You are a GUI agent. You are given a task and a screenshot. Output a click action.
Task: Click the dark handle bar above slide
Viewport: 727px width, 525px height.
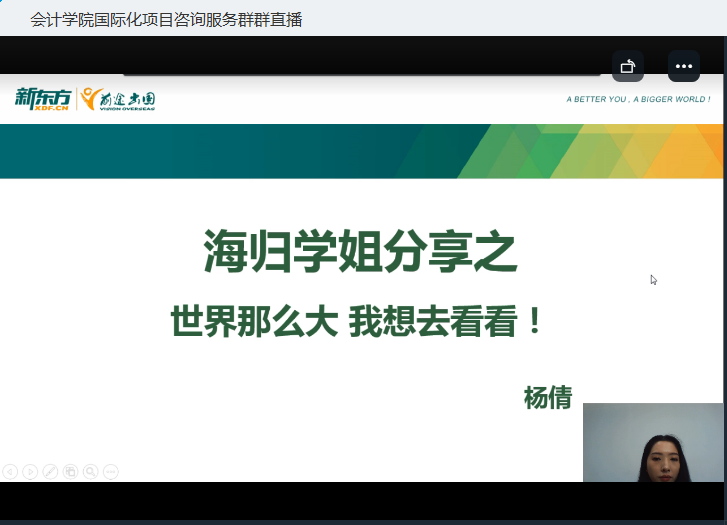(x=360, y=71)
